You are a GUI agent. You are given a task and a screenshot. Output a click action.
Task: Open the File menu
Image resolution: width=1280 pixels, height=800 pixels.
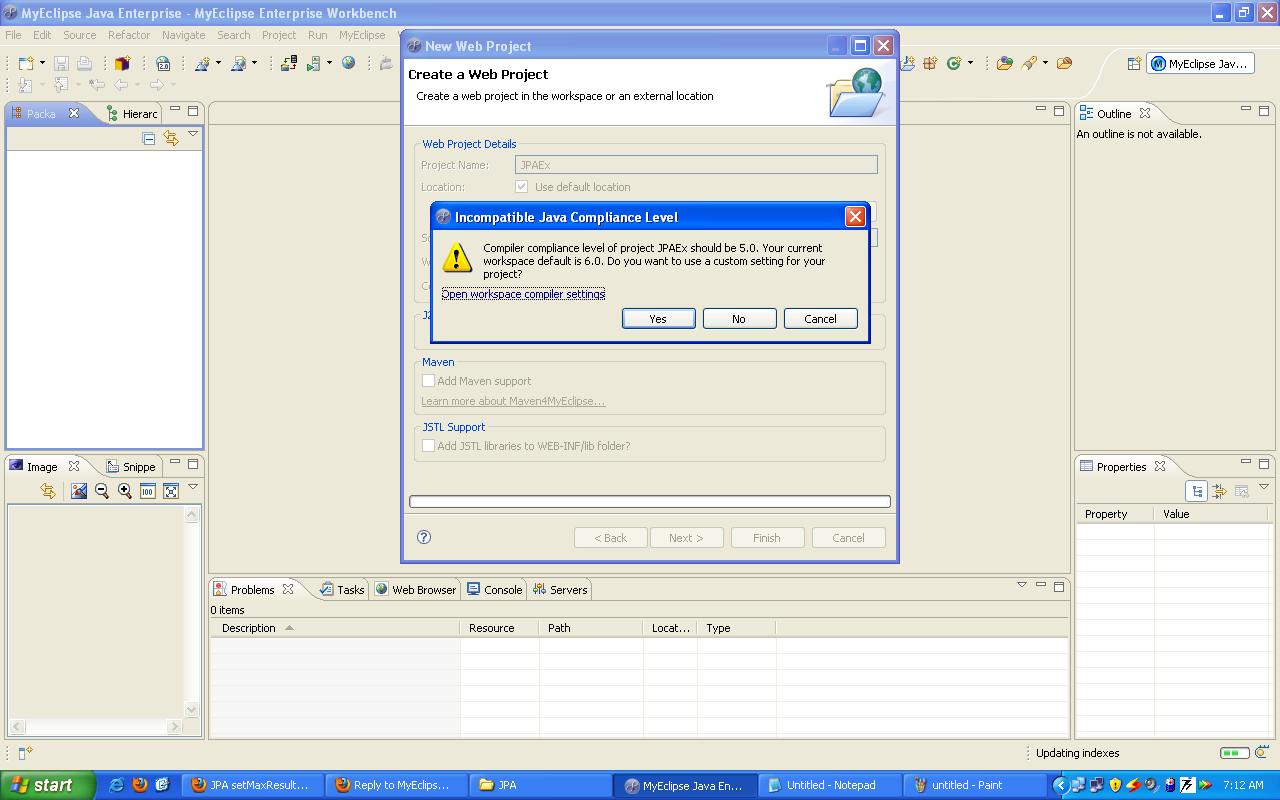tap(13, 35)
